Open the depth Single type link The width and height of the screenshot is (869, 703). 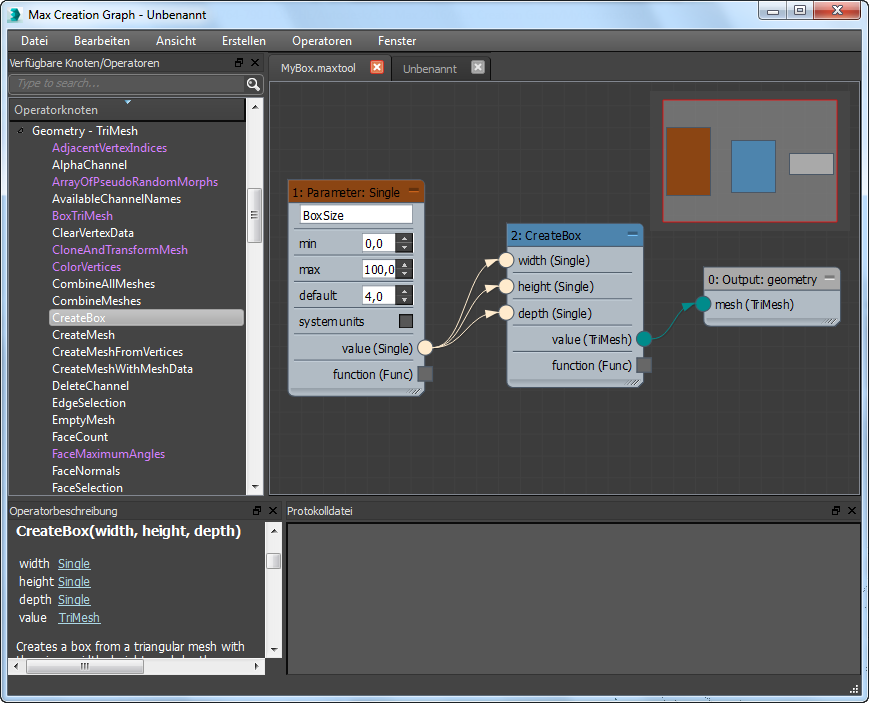[74, 600]
